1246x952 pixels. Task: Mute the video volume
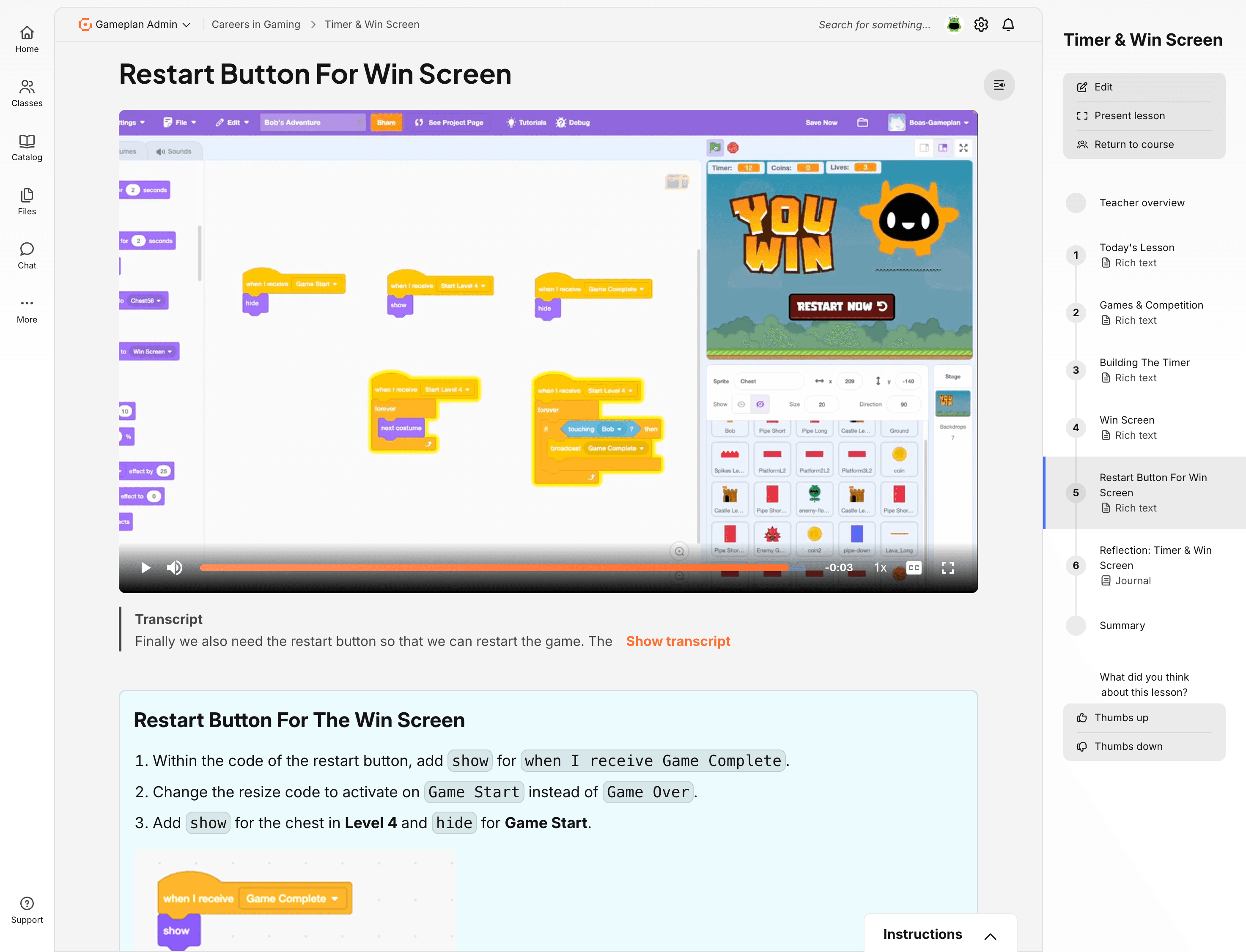click(175, 567)
